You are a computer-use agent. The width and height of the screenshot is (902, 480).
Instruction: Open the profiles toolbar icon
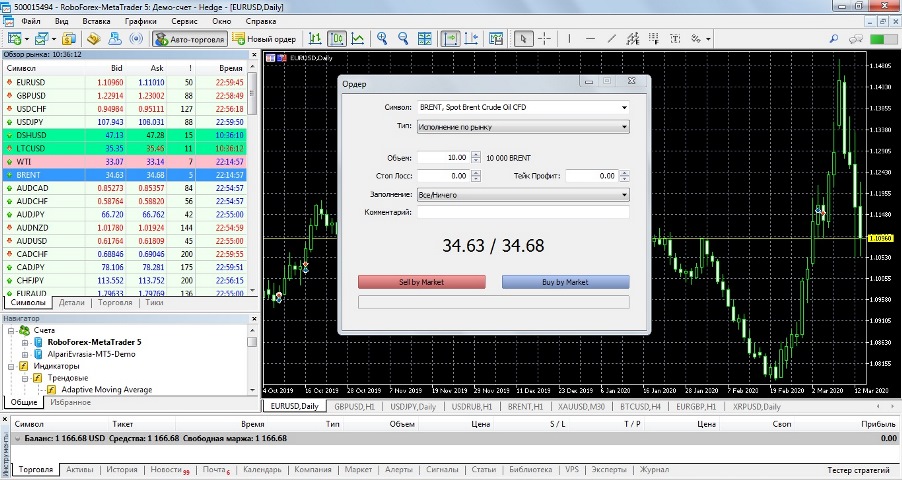pyautogui.click(x=41, y=39)
